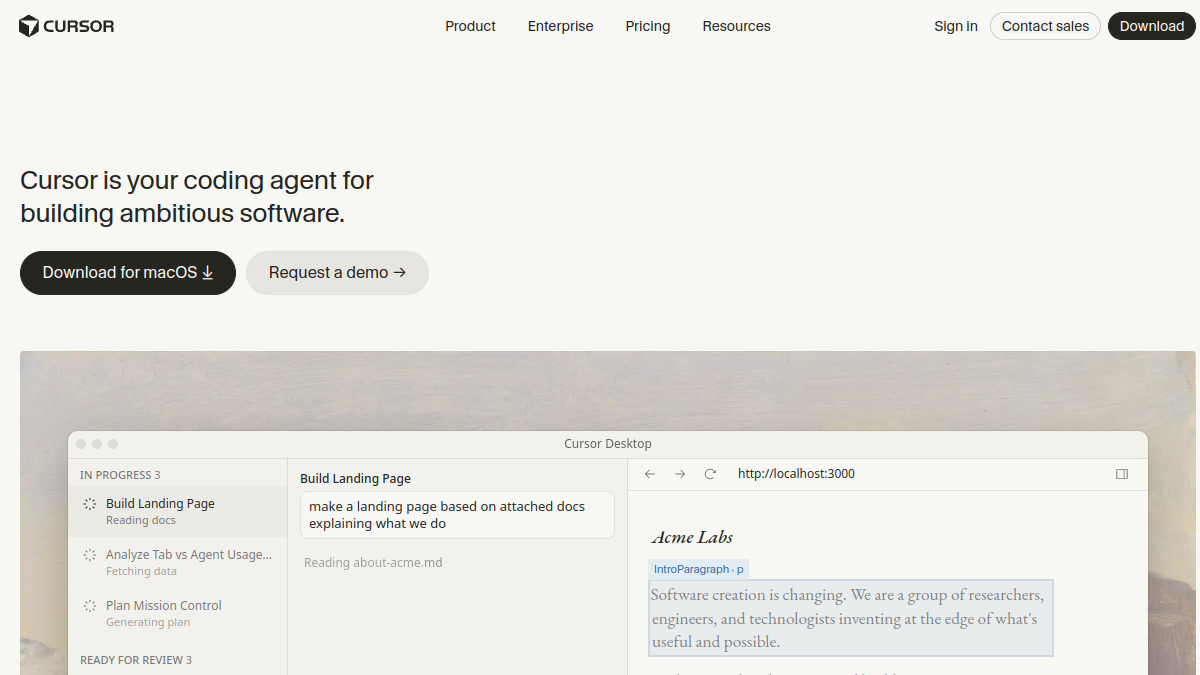Screen dimensions: 1200x675
Task: Click the Sign in link
Action: point(956,26)
